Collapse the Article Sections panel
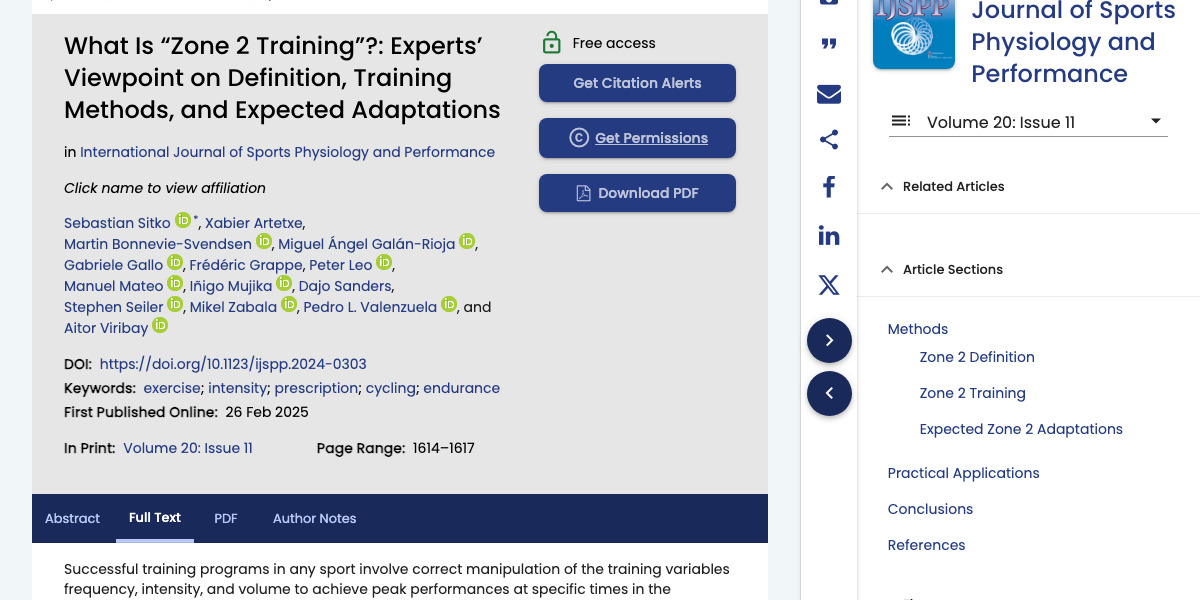This screenshot has height=600, width=1200. 887,269
